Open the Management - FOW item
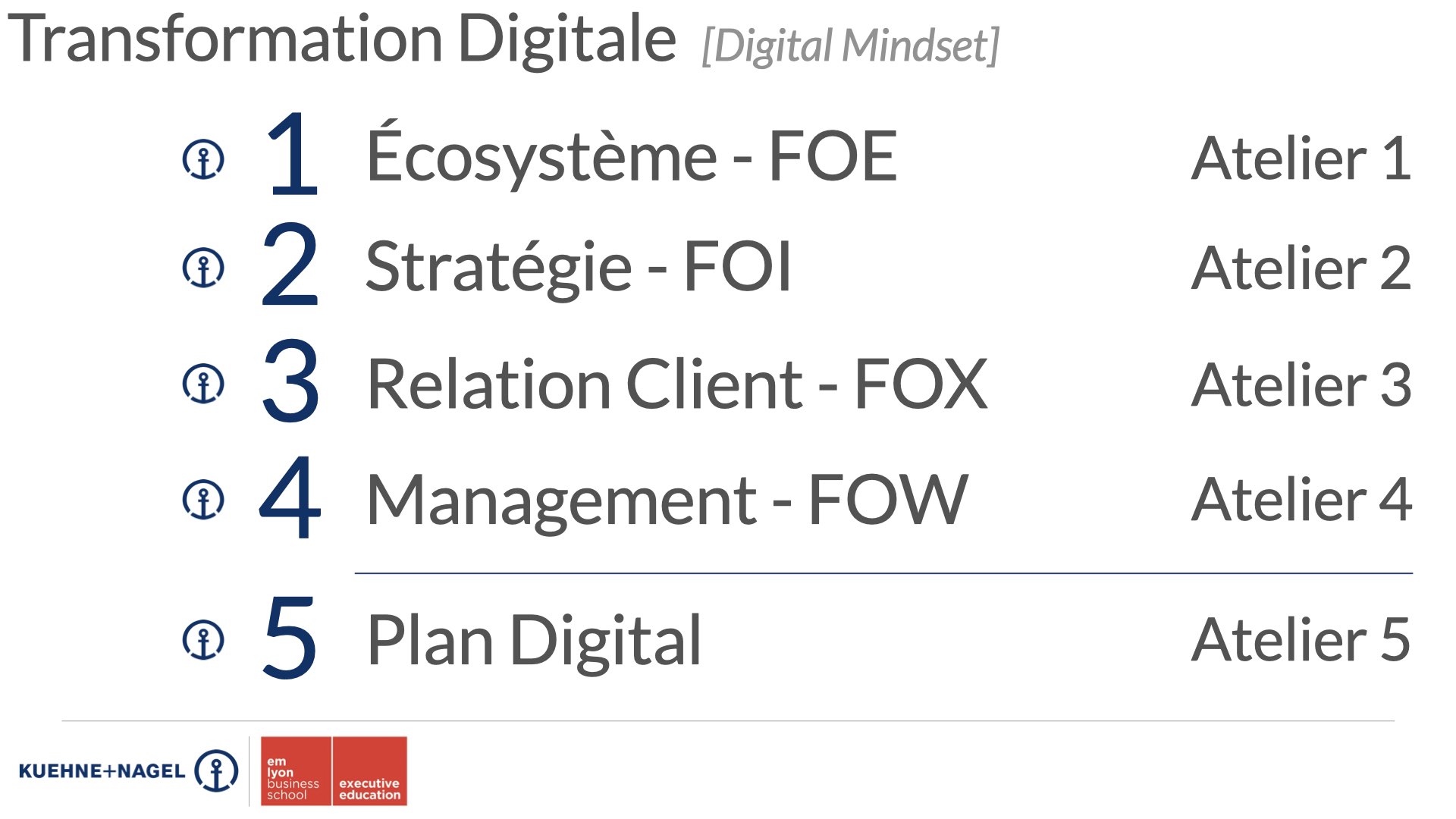Viewport: 1456px width, 819px height. point(667,500)
